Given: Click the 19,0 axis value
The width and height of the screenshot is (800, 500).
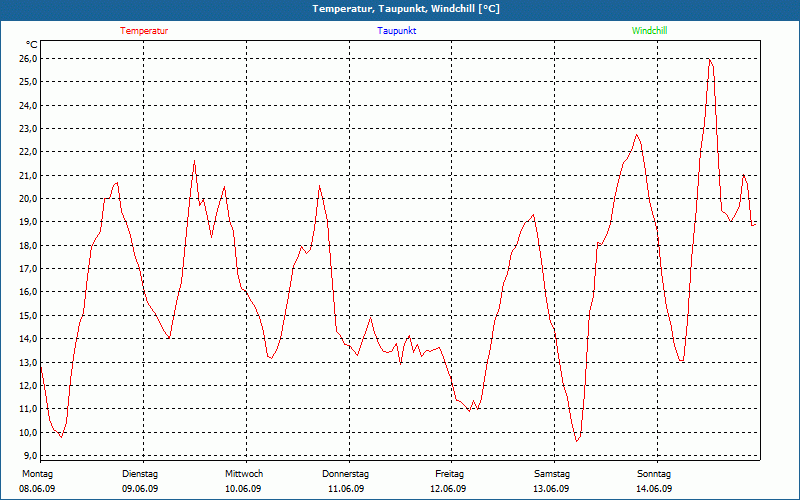Looking at the screenshot, I should [28, 222].
